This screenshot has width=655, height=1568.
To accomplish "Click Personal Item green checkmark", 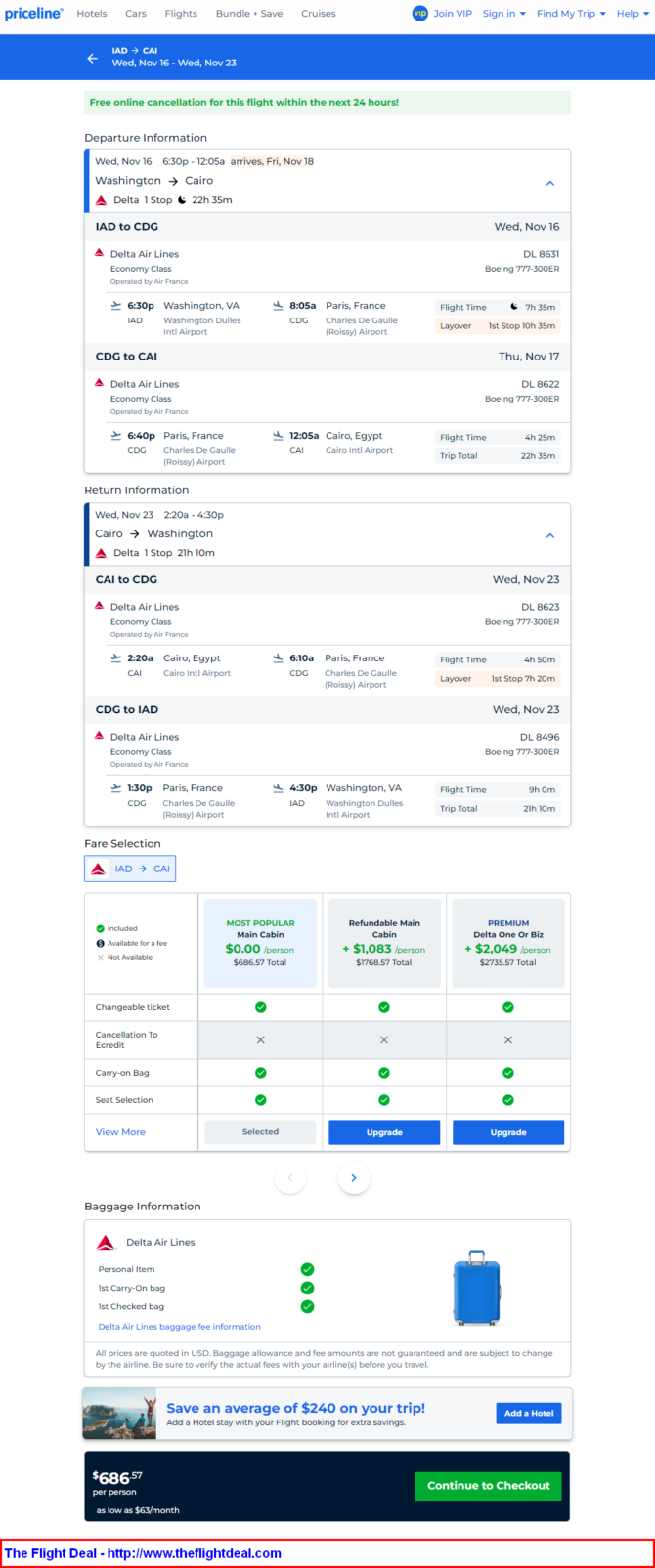I will pyautogui.click(x=307, y=1269).
